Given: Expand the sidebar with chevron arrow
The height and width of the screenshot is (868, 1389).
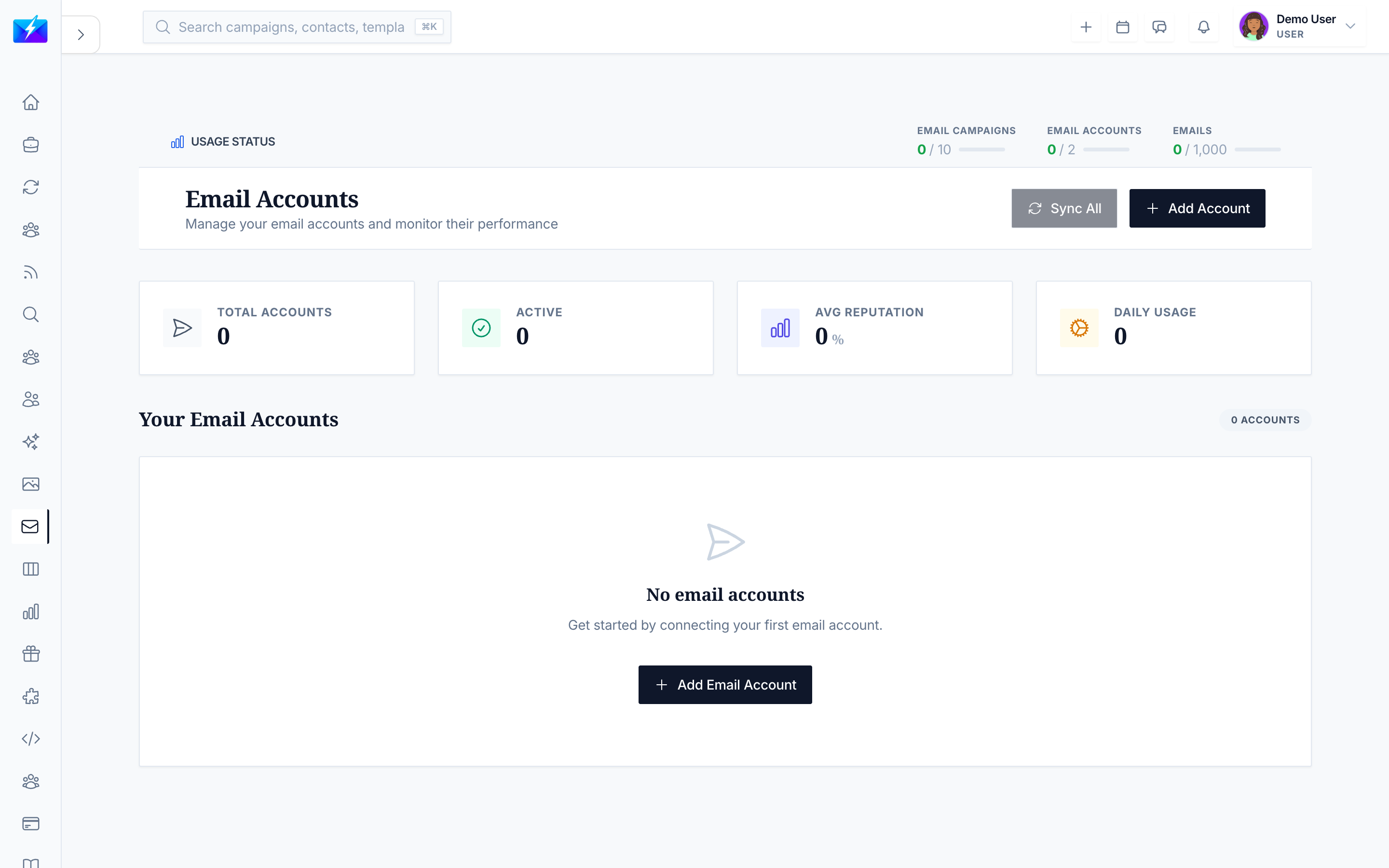Looking at the screenshot, I should (81, 34).
